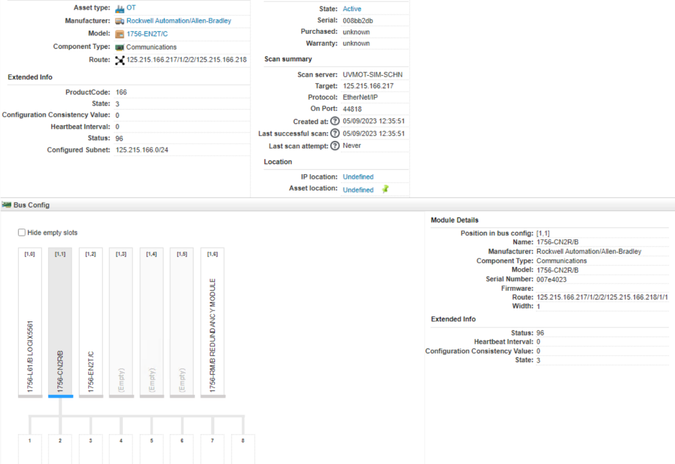Image resolution: width=675 pixels, height=464 pixels.
Task: Click the route network icon
Action: (120, 60)
